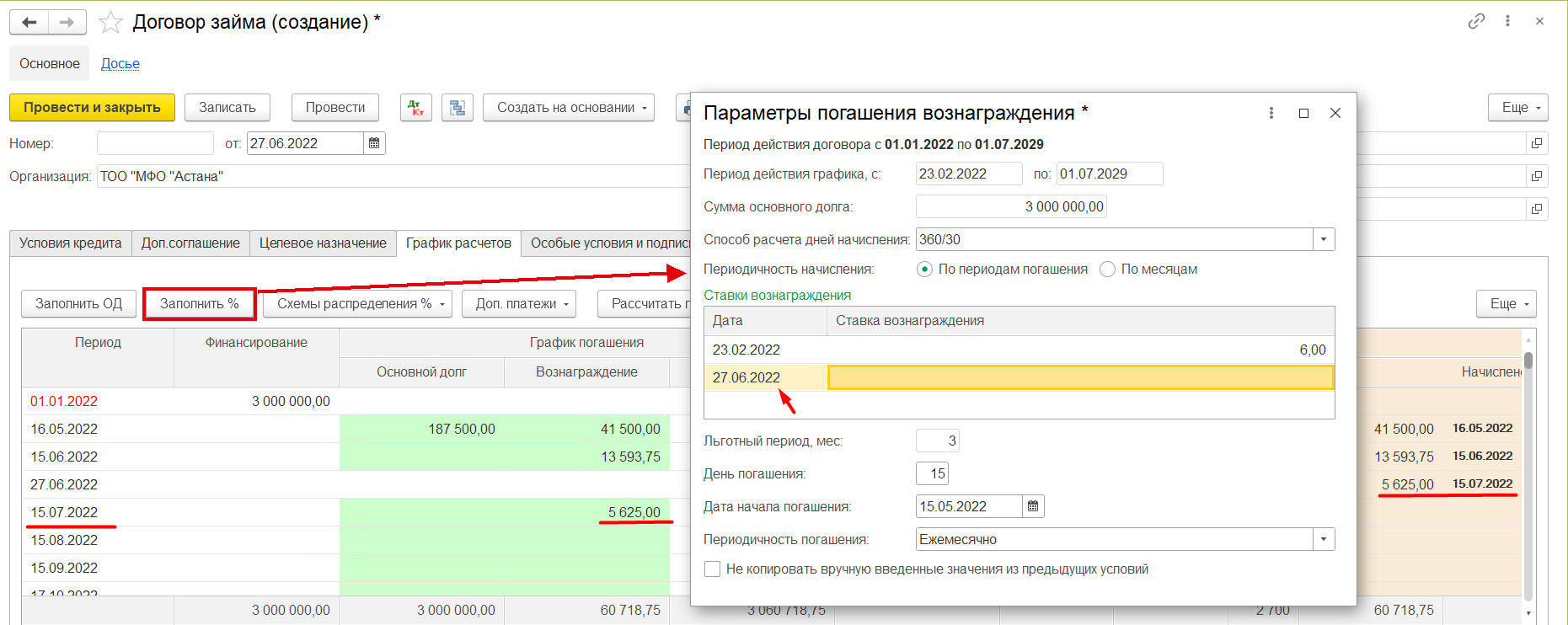Copy link to document via chain icon
1568x625 pixels.
click(1476, 21)
